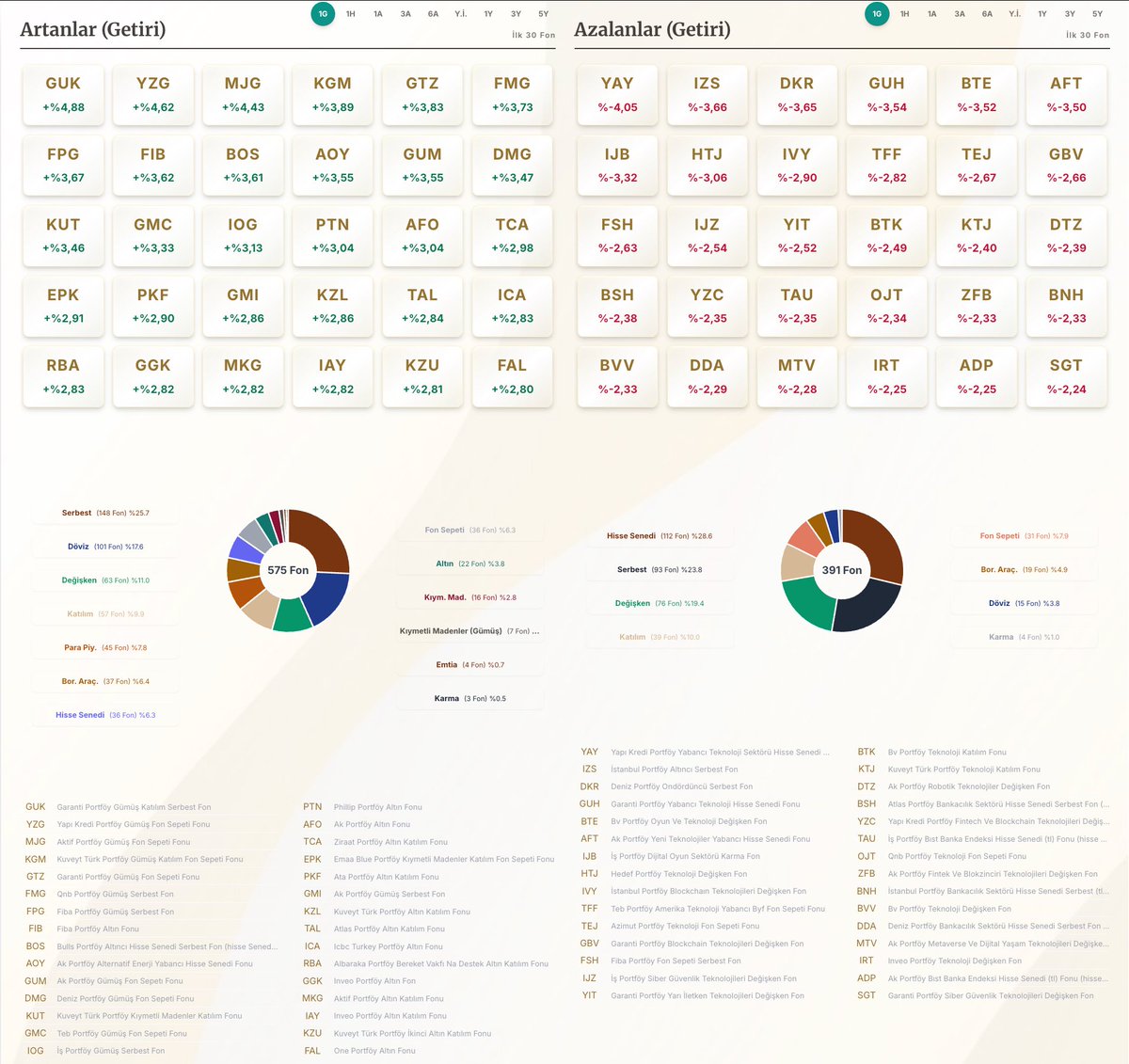
Task: Click the 575 Fon chart center label
Action: point(288,570)
